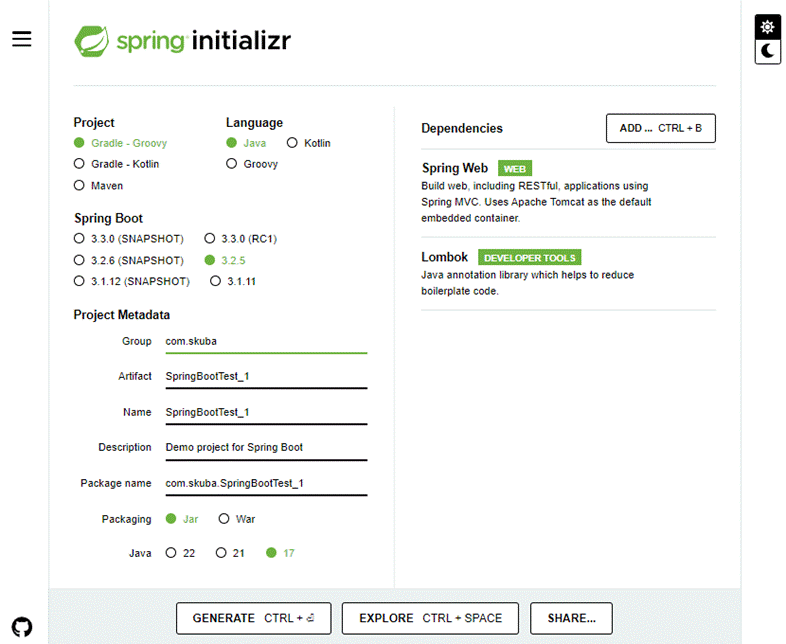Click the ADD dependencies button
The image size is (786, 644).
pyautogui.click(x=661, y=128)
